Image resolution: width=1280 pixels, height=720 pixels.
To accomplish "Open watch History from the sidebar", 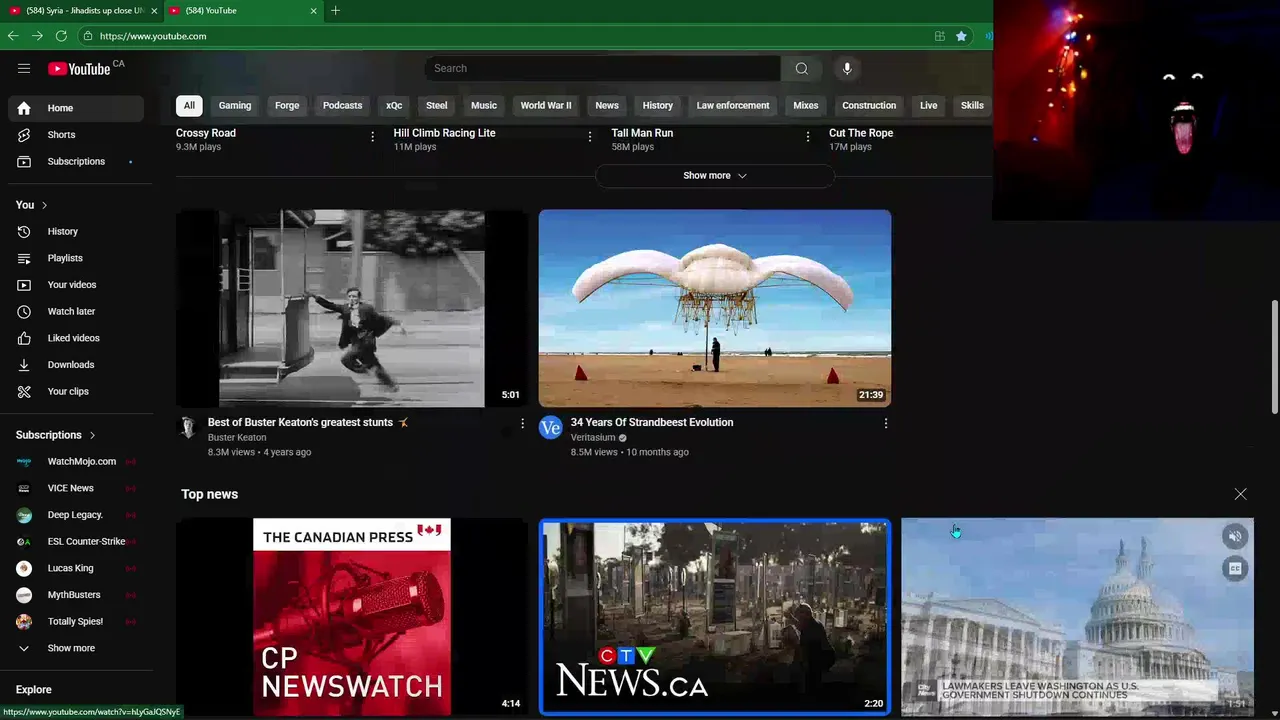I will [x=76, y=231].
